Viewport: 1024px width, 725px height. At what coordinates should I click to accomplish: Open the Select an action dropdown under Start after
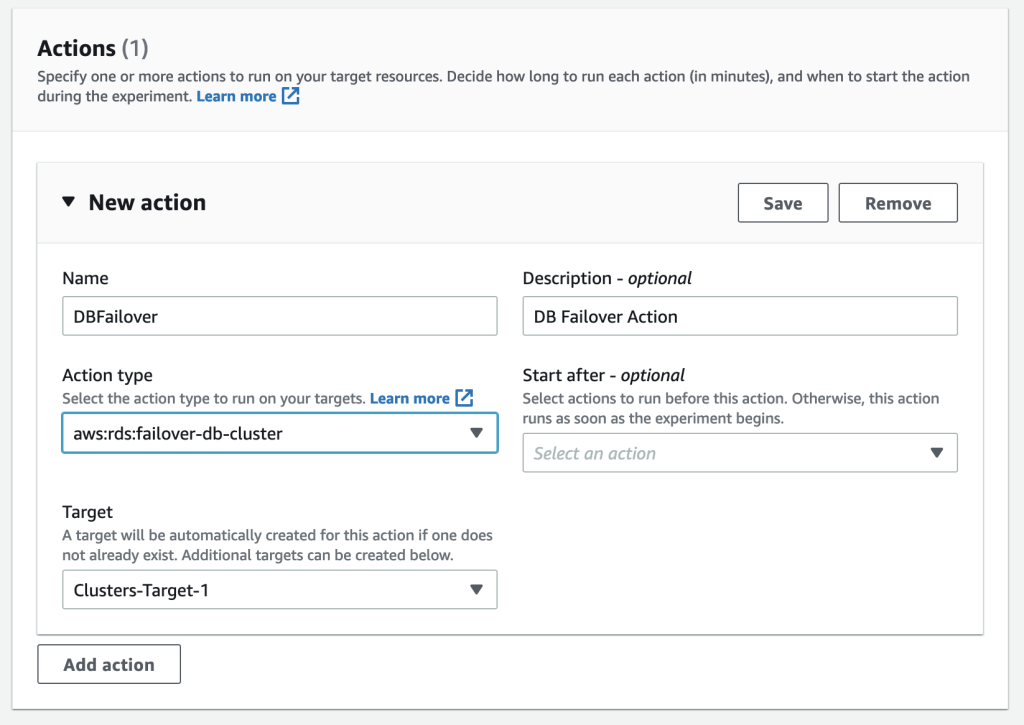coord(739,452)
